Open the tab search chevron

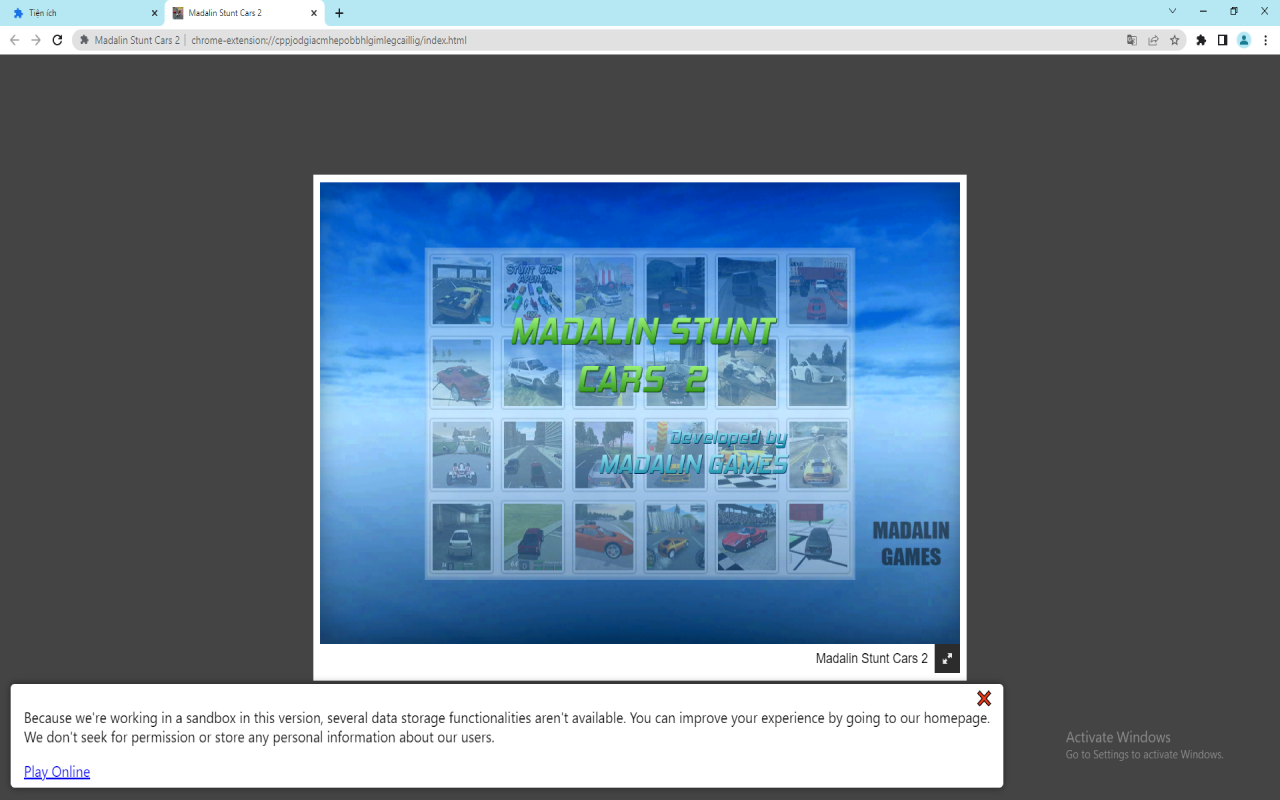(1171, 13)
